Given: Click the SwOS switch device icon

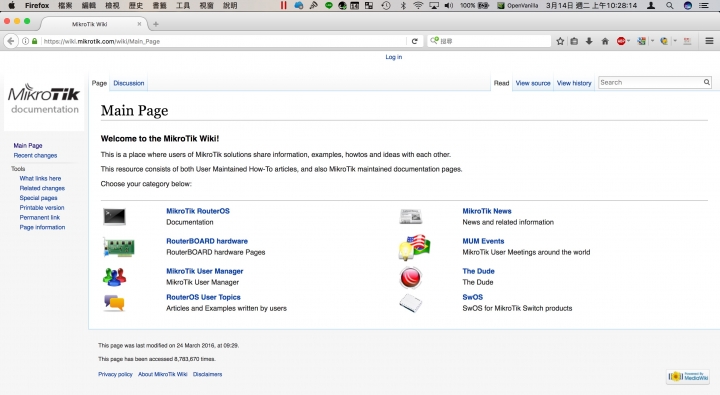Looking at the screenshot, I should coord(411,303).
